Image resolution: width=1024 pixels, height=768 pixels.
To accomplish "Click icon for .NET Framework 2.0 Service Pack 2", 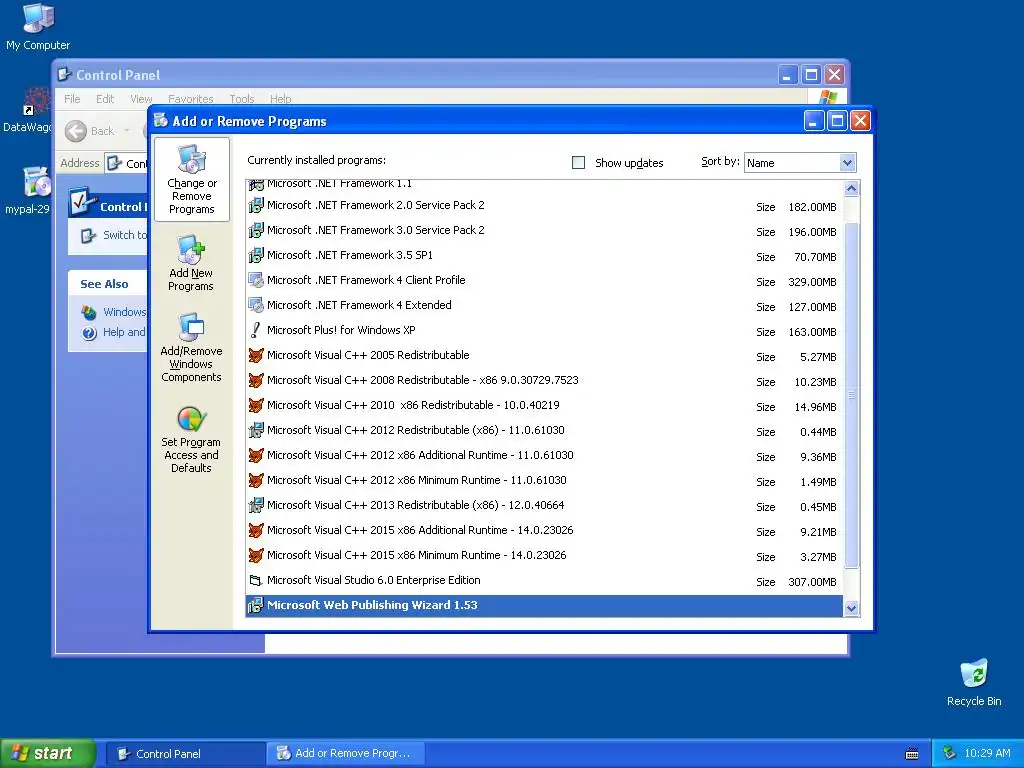I will (256, 206).
